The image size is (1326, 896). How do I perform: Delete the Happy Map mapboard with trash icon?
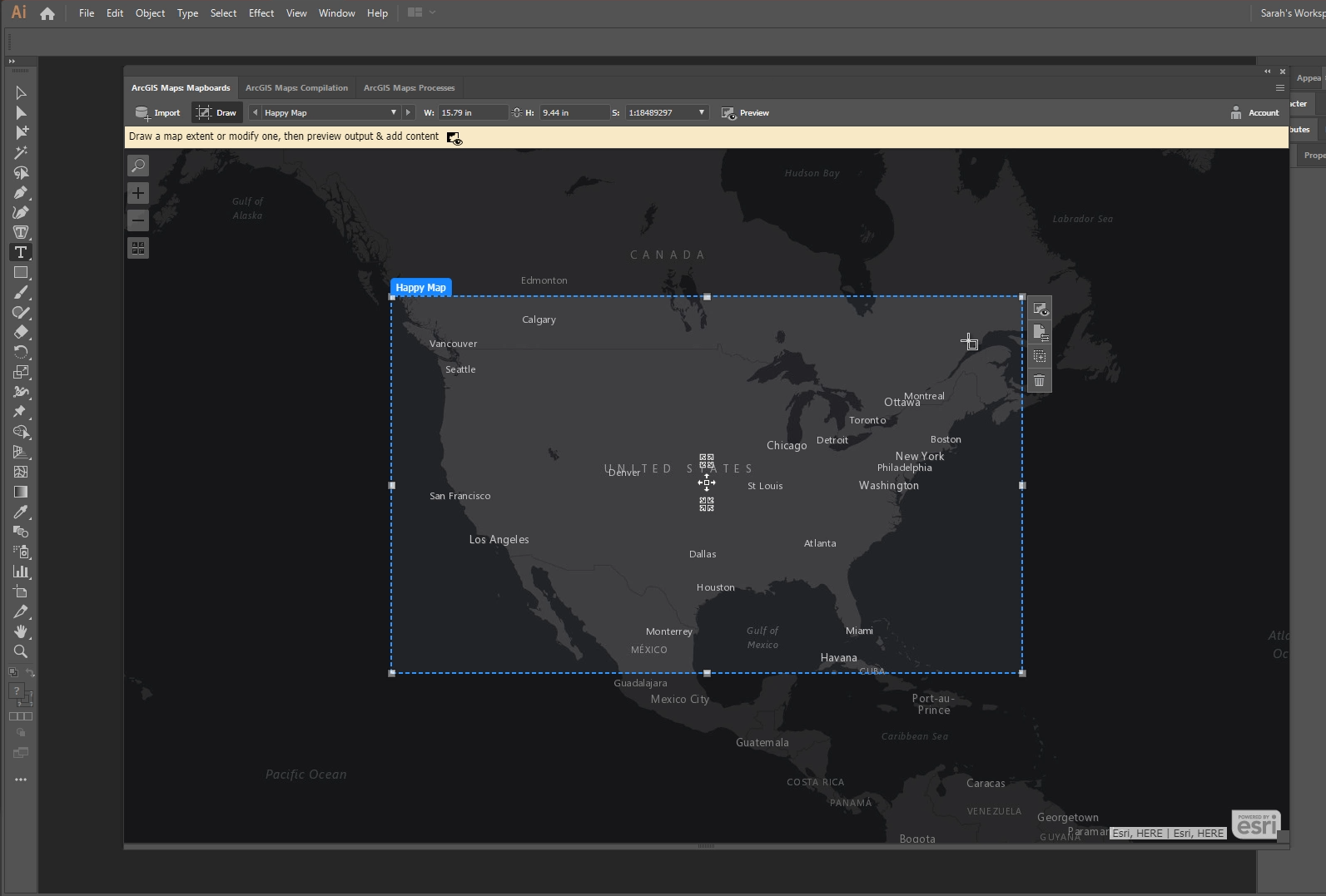(x=1039, y=381)
